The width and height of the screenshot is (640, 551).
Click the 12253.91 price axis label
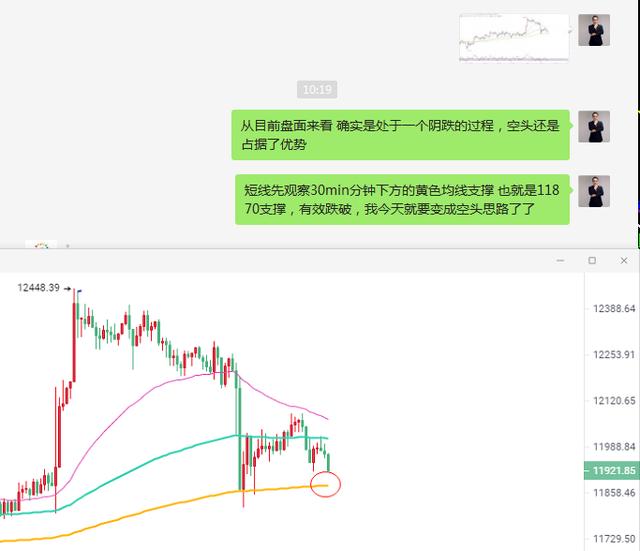point(614,355)
